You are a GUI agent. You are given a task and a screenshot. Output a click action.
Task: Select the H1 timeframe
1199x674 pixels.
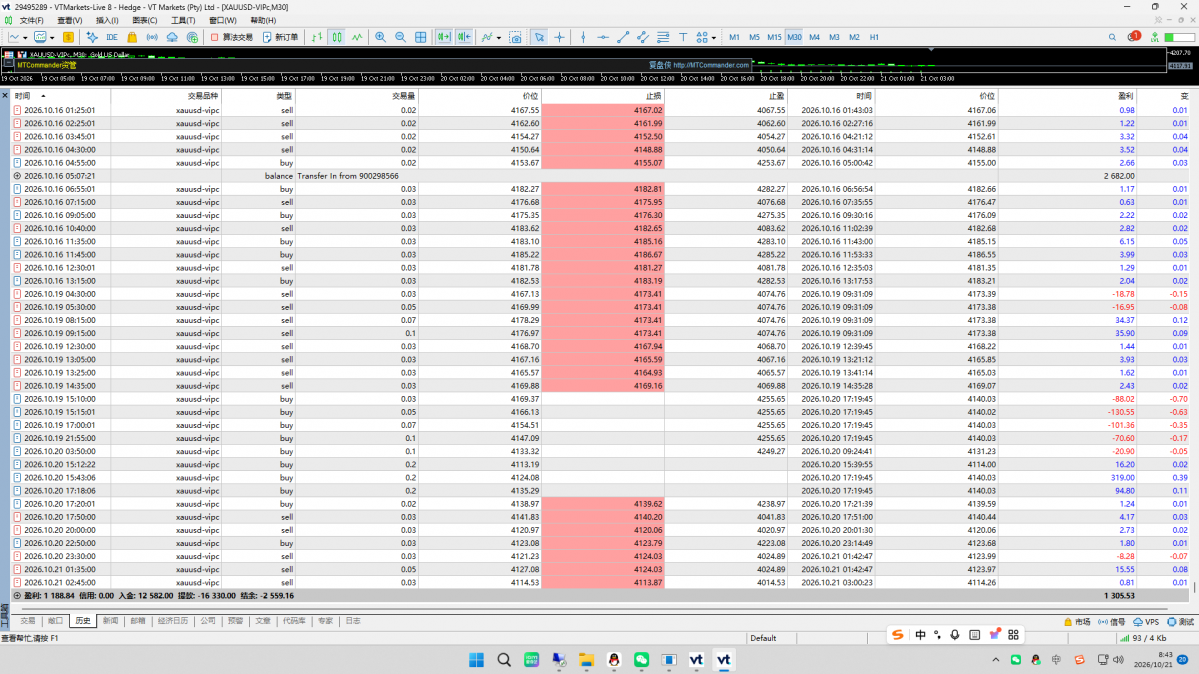coord(874,37)
